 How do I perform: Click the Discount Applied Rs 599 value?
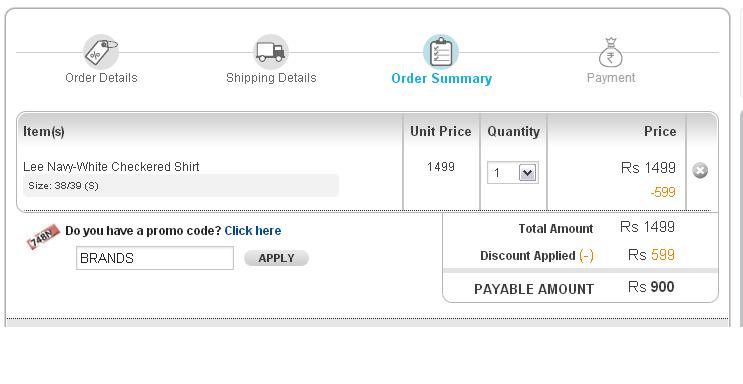click(x=651, y=255)
